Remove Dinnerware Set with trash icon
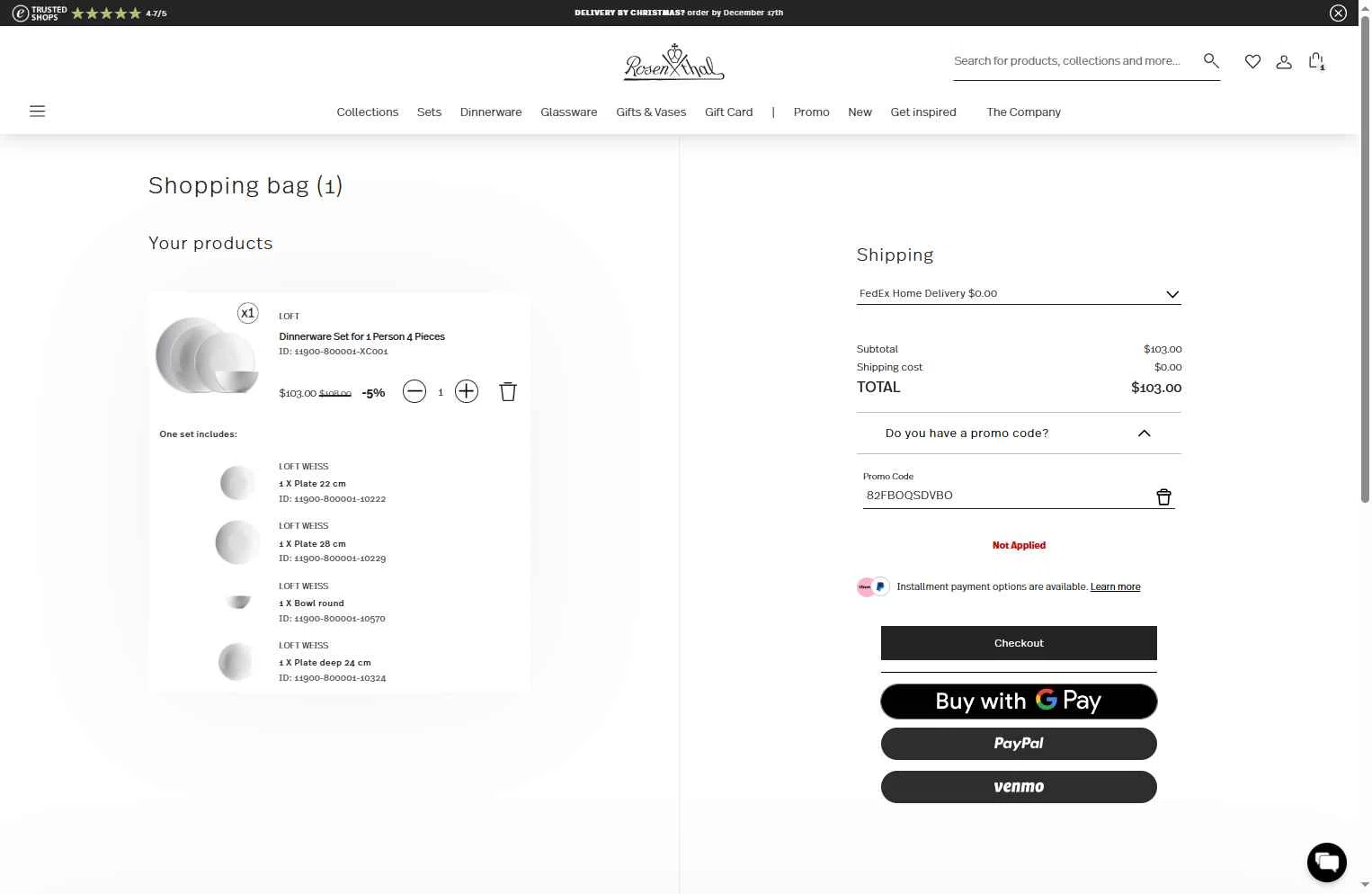 point(508,391)
